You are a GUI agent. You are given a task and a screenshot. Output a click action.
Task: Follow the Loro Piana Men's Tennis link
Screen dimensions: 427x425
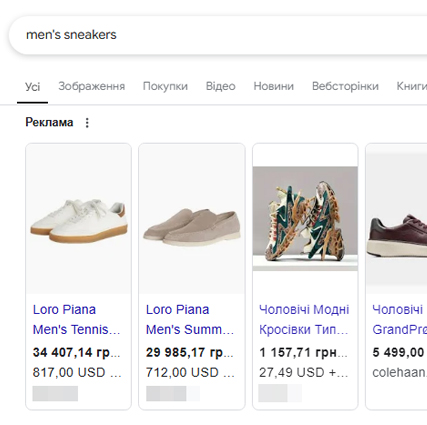tap(76, 320)
